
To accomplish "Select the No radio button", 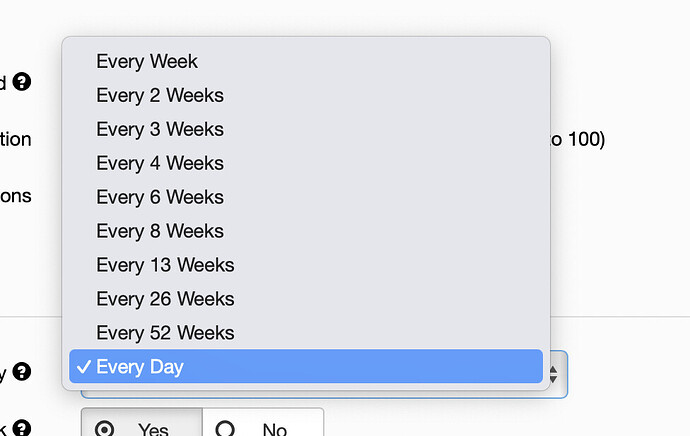I will click(225, 429).
